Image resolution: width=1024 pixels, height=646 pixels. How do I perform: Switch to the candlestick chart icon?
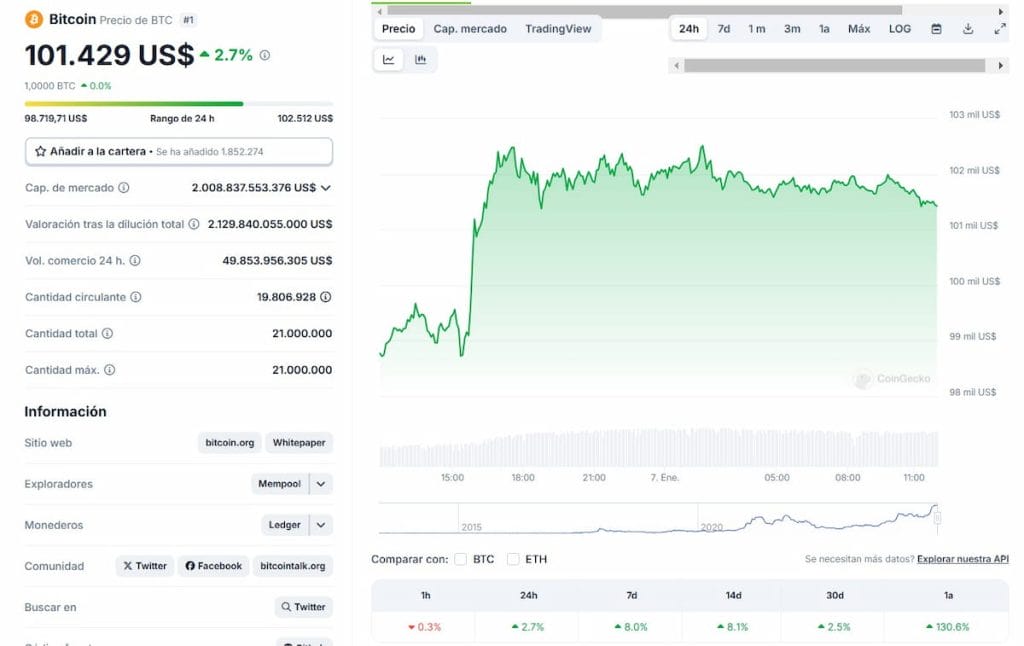coord(421,59)
